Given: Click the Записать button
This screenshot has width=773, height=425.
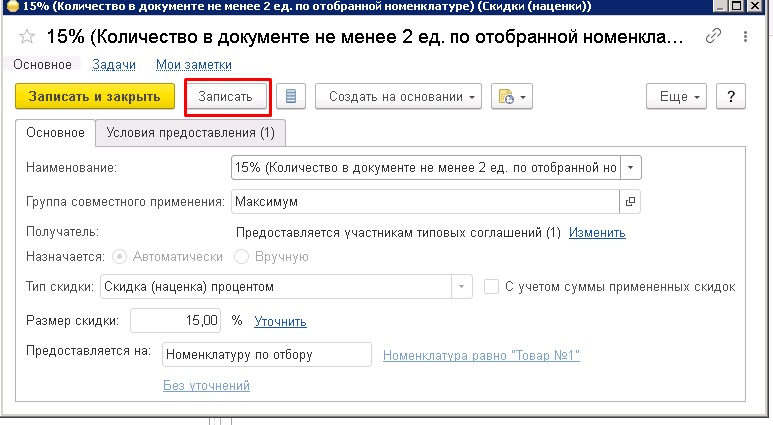Looking at the screenshot, I should [226, 96].
